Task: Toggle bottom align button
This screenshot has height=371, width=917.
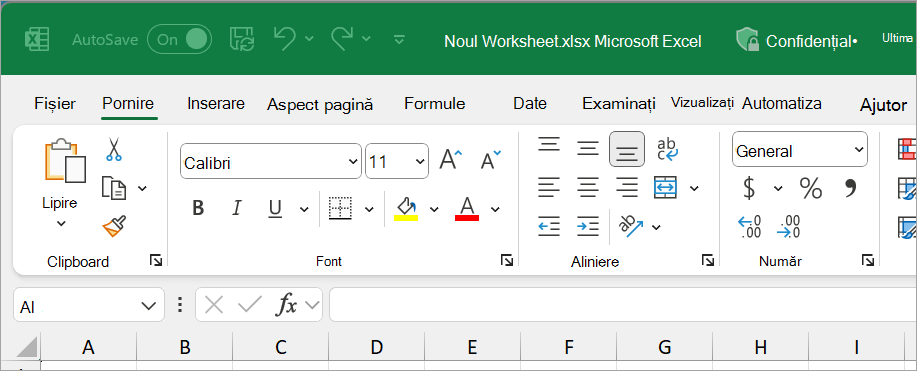Action: 627,149
